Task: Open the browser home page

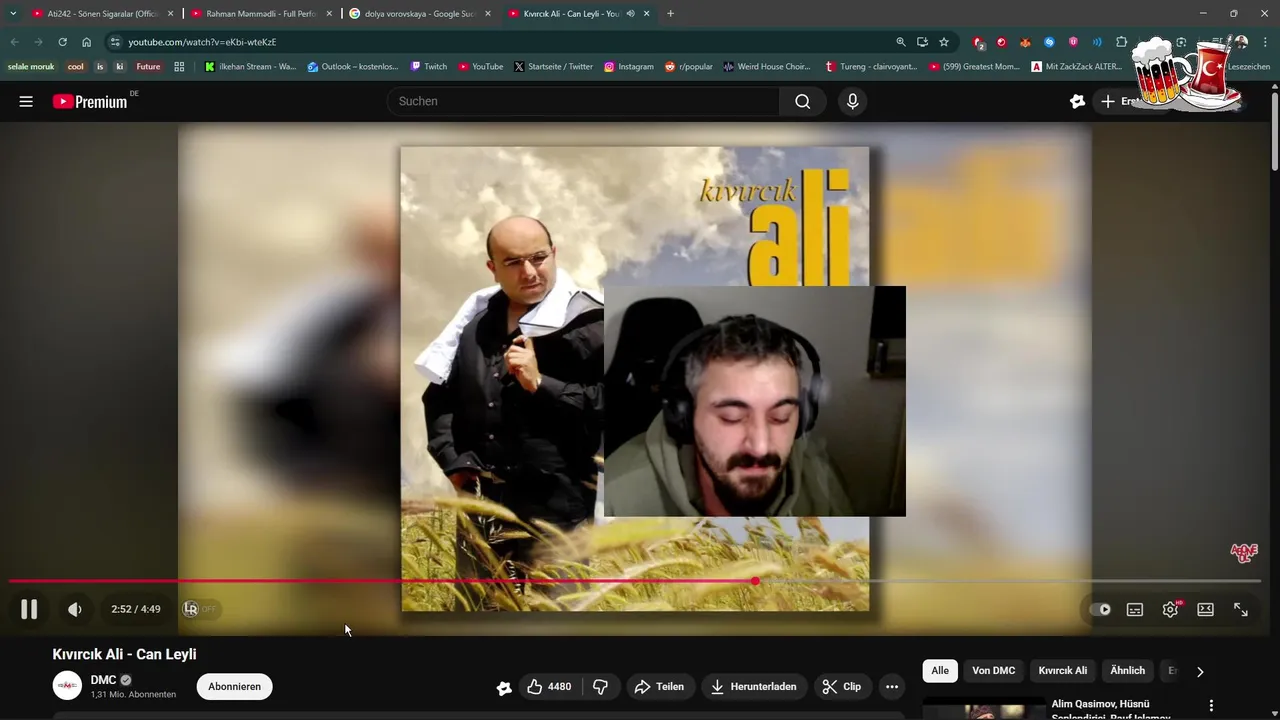Action: (87, 42)
